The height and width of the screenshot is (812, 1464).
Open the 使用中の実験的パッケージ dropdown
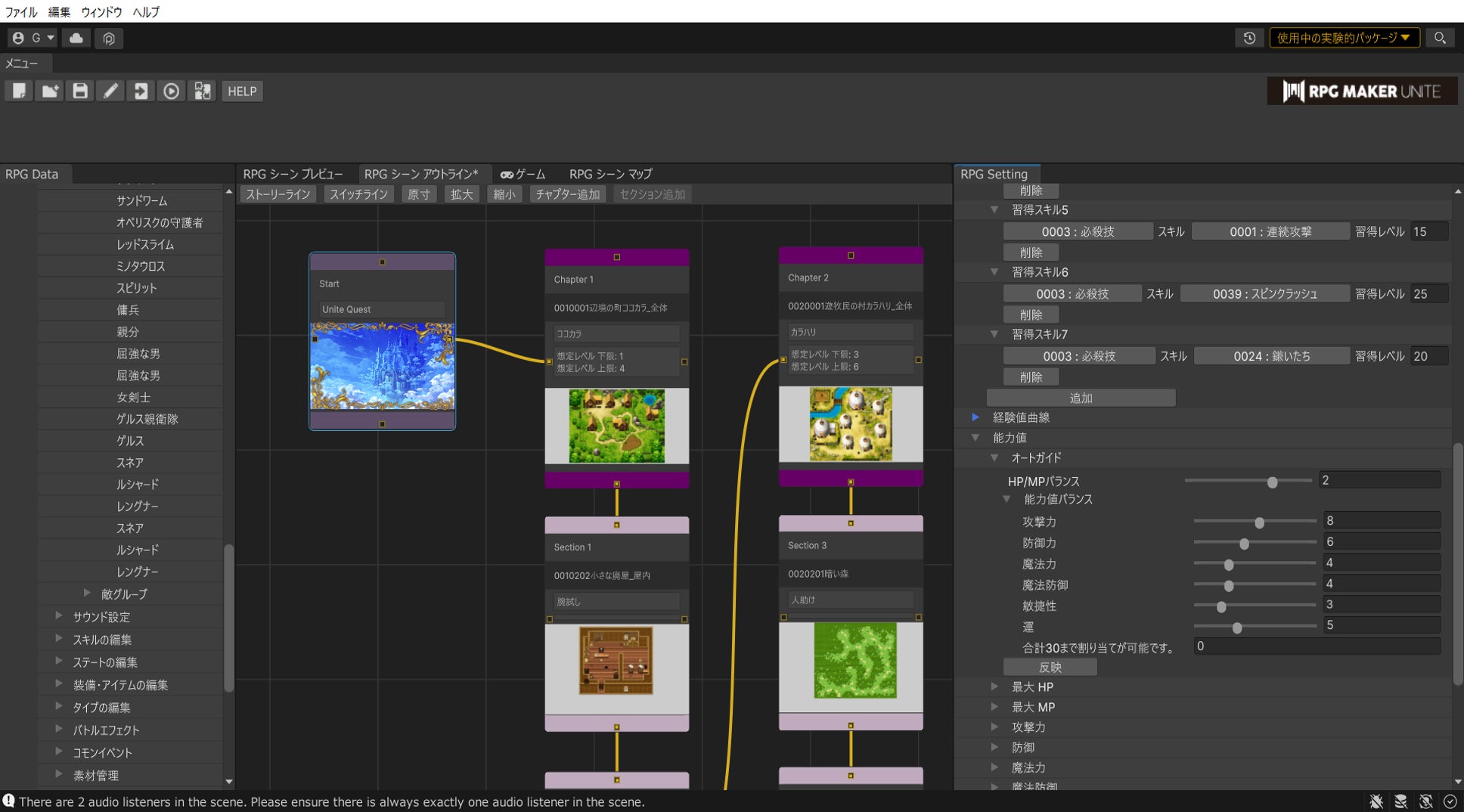[x=1343, y=38]
